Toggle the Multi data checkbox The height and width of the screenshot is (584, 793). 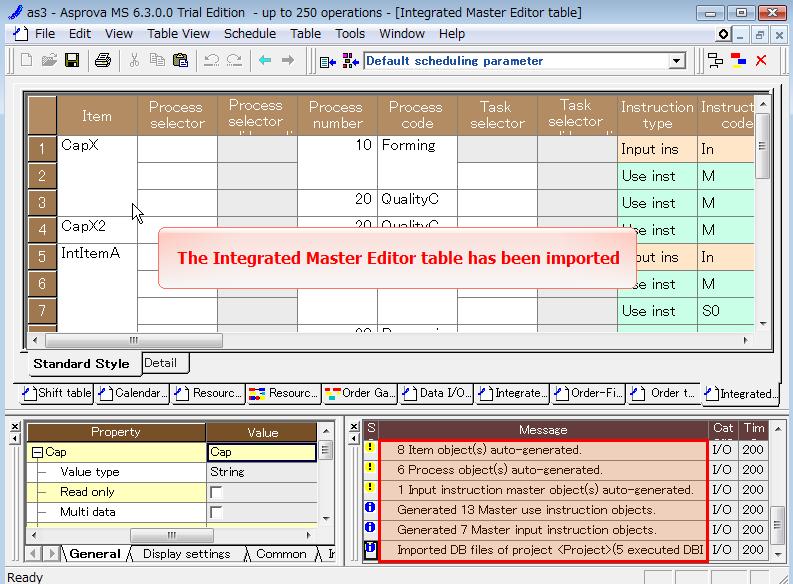tap(216, 512)
